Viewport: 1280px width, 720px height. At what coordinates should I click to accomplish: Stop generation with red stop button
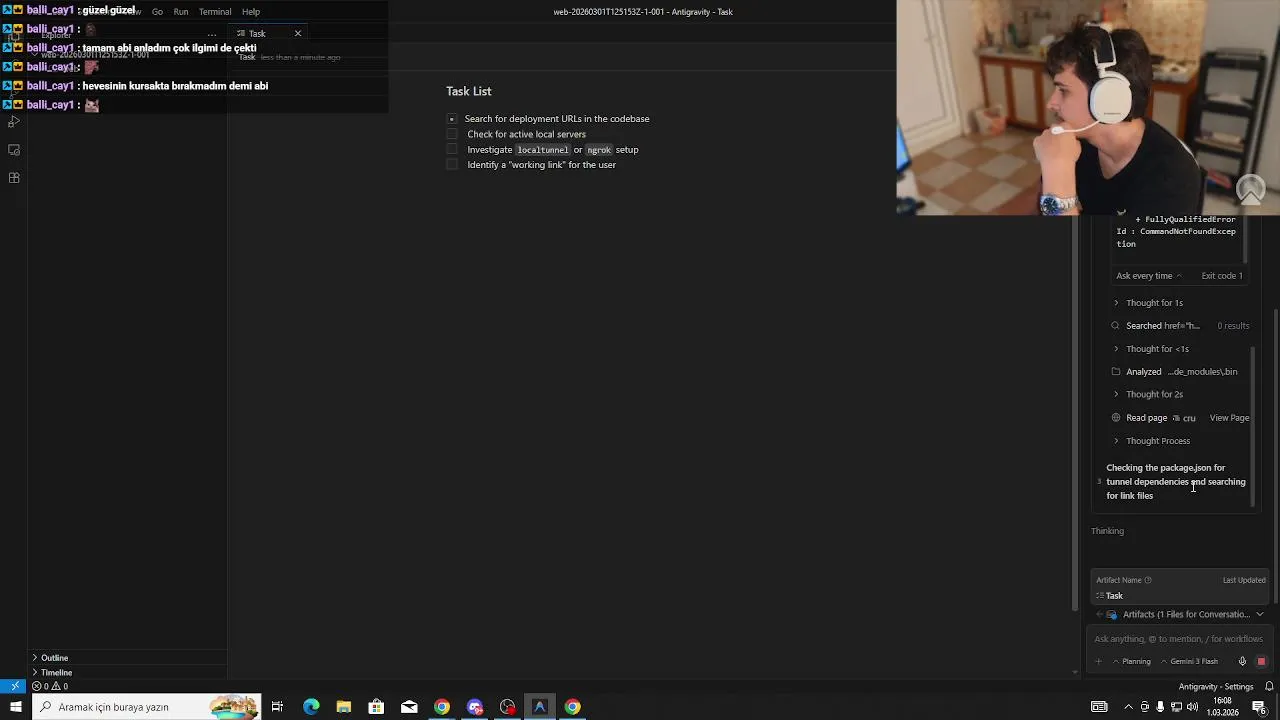click(x=1261, y=662)
